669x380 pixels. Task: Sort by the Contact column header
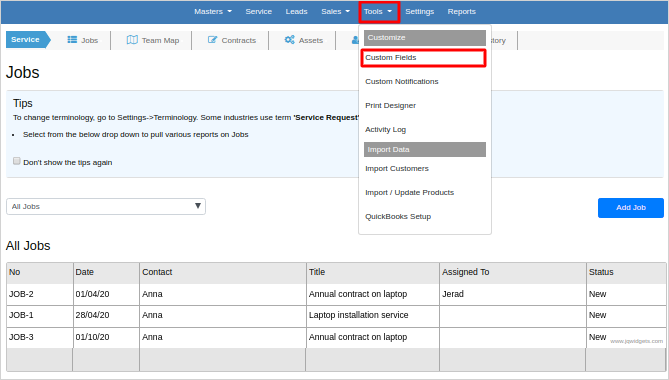click(x=223, y=272)
